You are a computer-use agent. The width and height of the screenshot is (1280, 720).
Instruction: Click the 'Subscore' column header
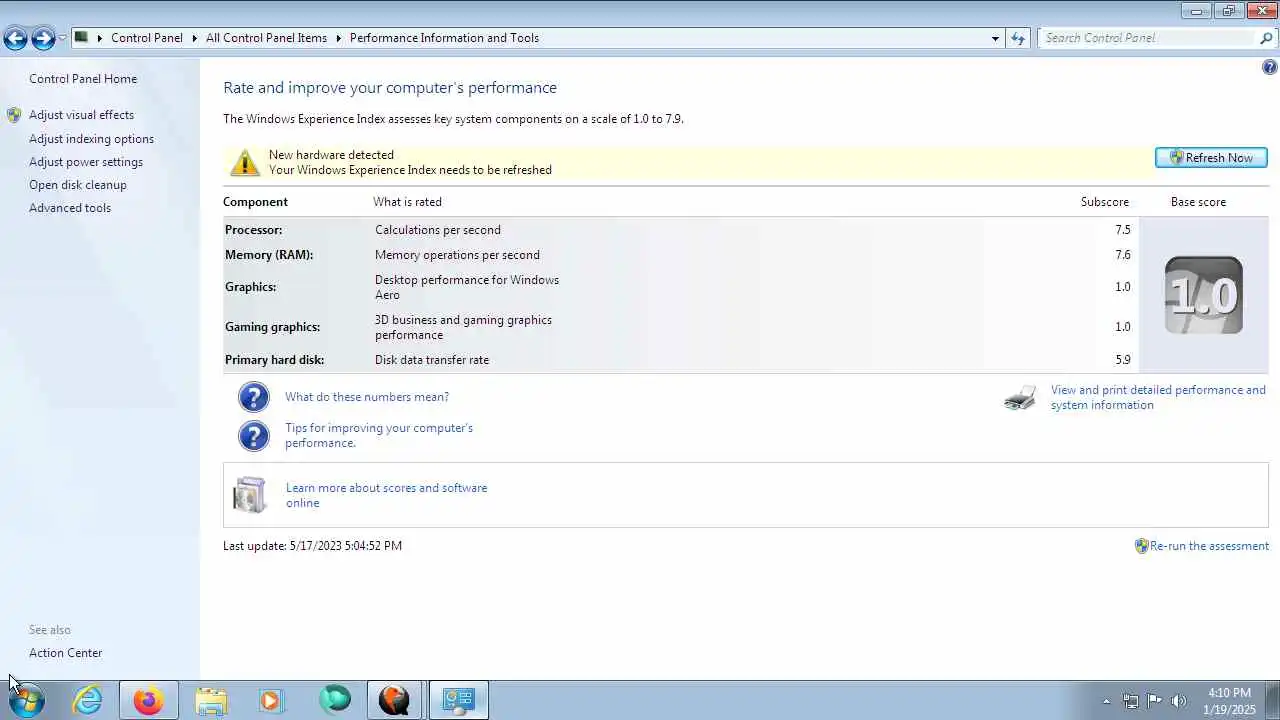tap(1104, 202)
